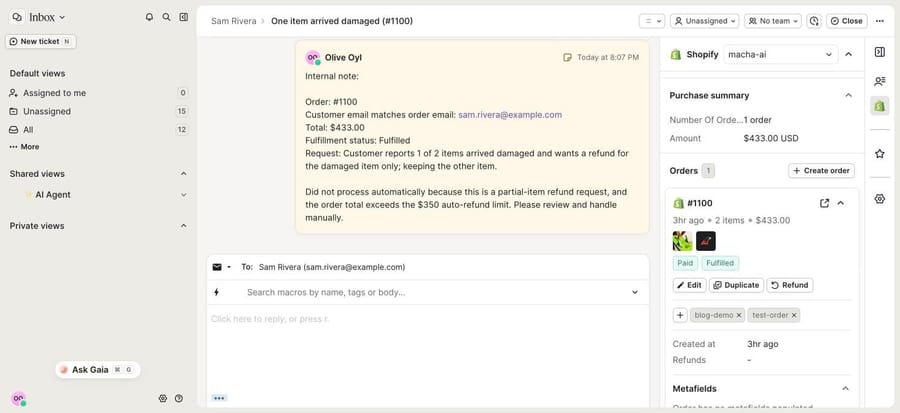Click the To recipient field
Viewport: 900px width, 413px height.
pos(332,267)
